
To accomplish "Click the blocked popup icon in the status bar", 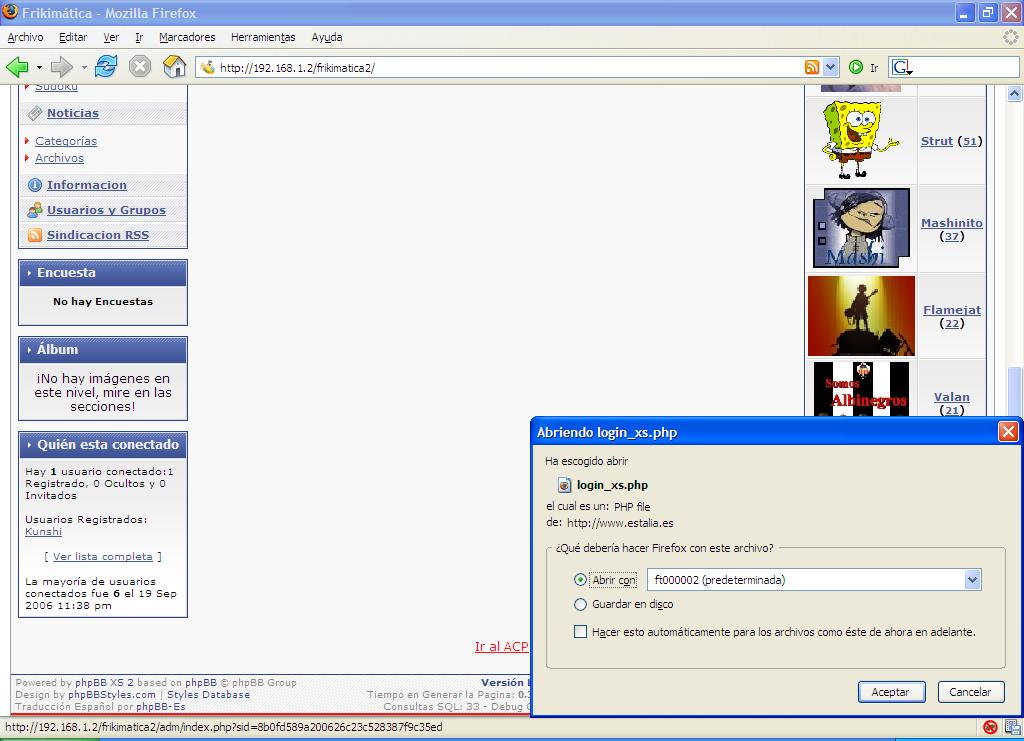I will coord(990,727).
